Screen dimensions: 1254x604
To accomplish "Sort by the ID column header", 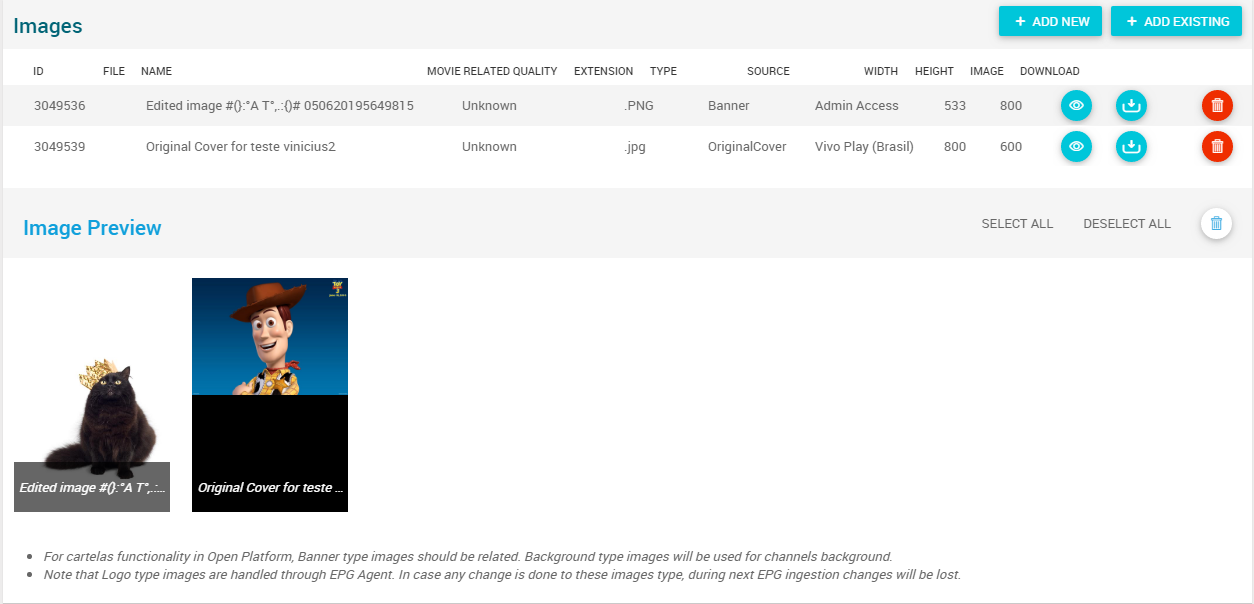I will 38,71.
